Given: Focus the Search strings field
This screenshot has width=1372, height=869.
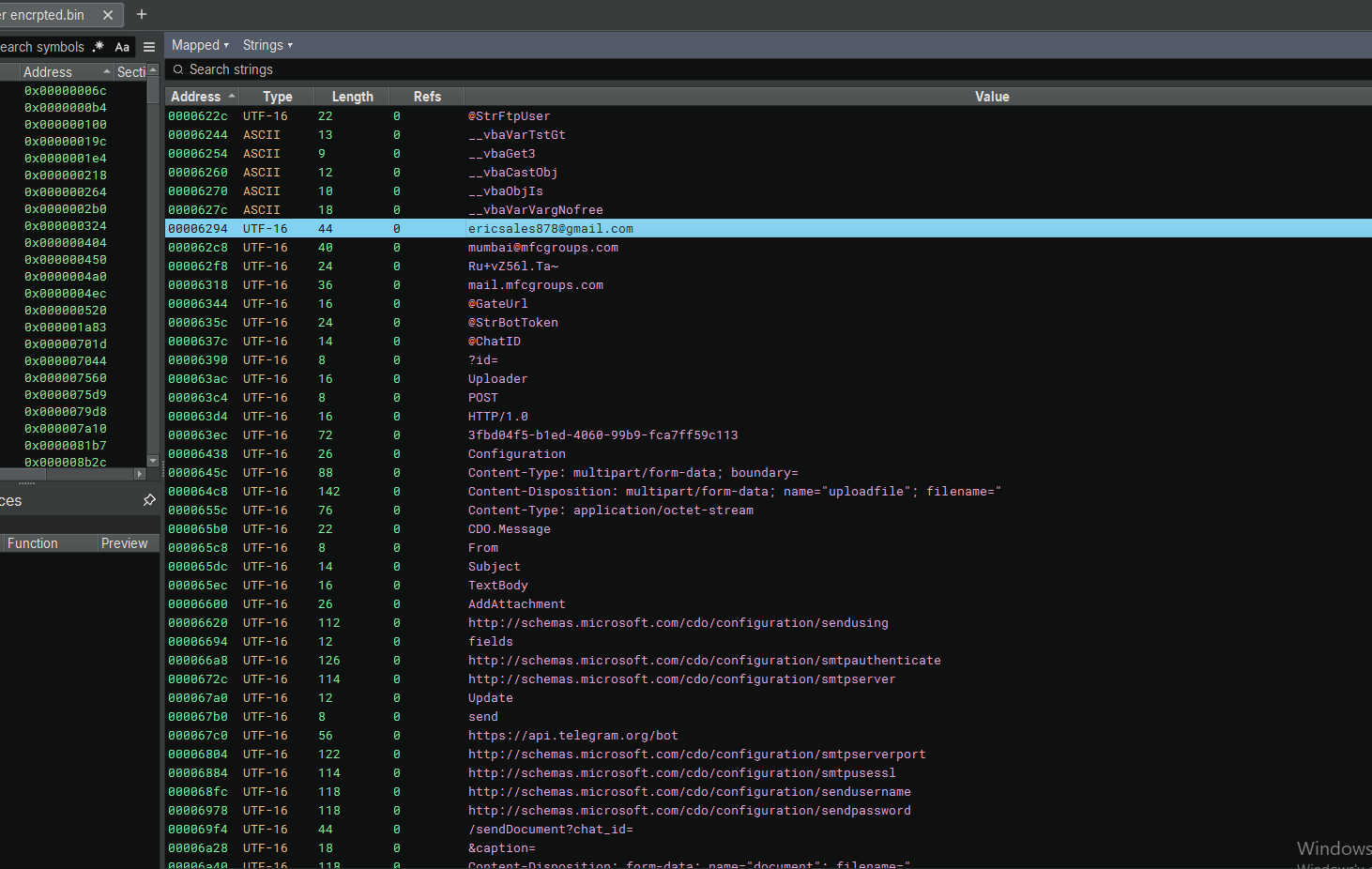Looking at the screenshot, I should tap(770, 69).
